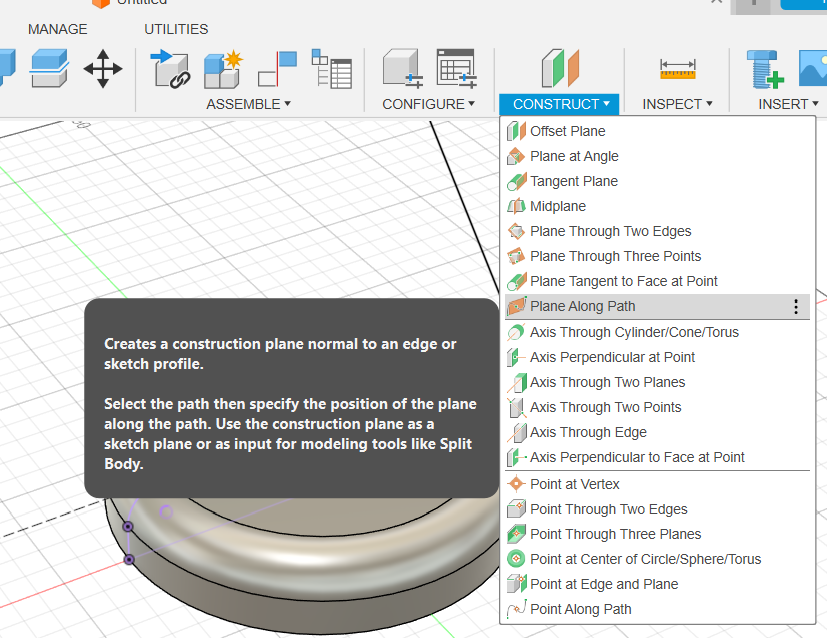This screenshot has width=827, height=638.
Task: Open the CONFIGURE dropdown
Action: click(x=428, y=104)
